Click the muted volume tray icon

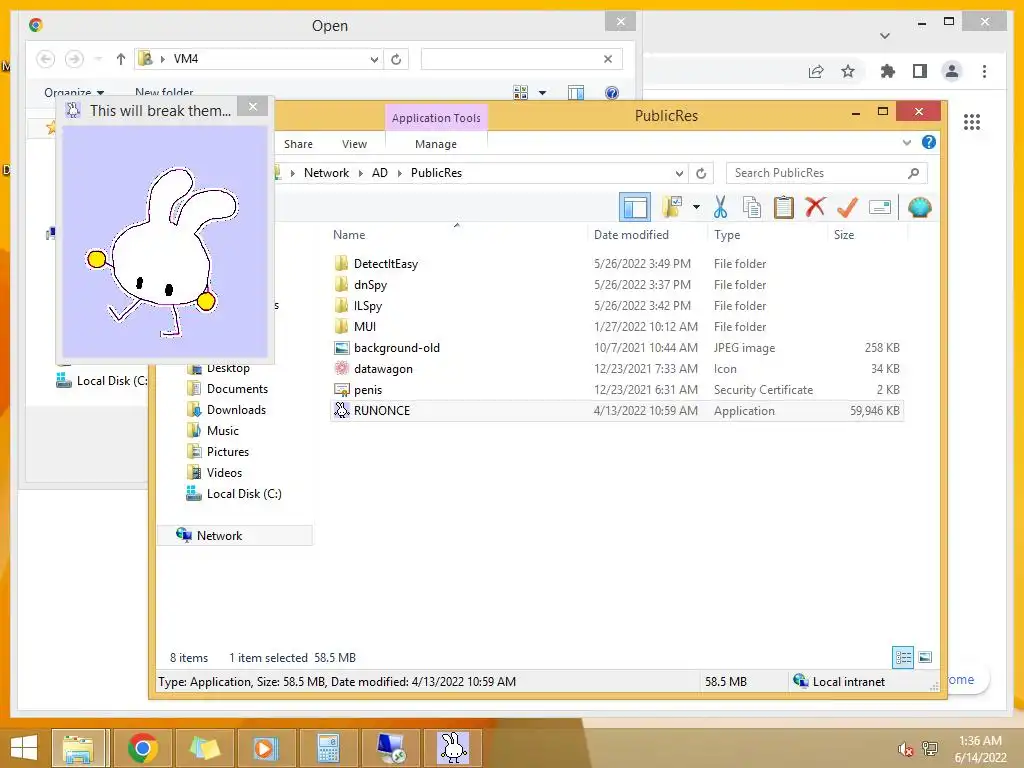point(905,749)
